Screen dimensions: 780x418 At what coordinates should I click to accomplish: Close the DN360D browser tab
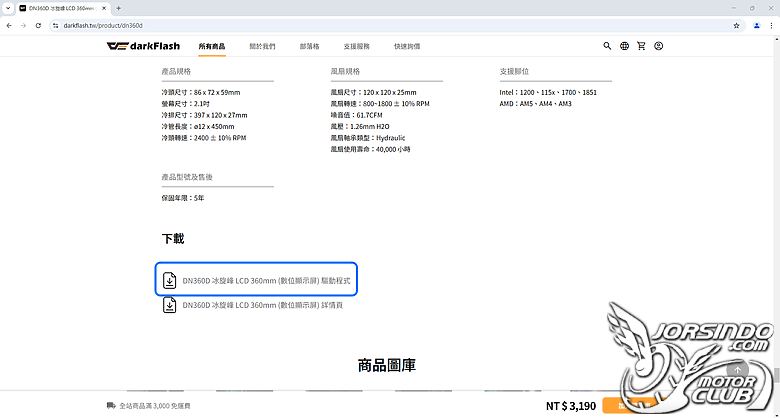click(104, 8)
